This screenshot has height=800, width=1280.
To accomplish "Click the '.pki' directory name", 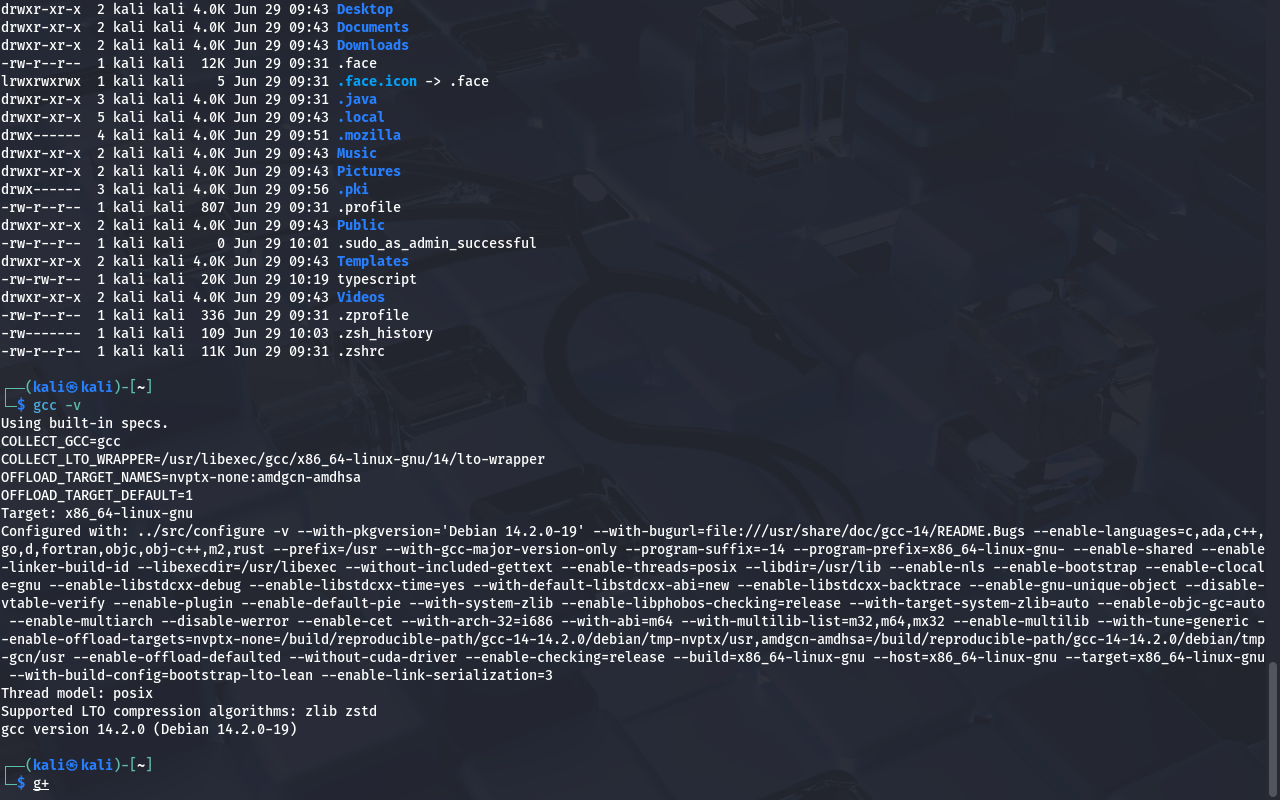I will (x=353, y=189).
